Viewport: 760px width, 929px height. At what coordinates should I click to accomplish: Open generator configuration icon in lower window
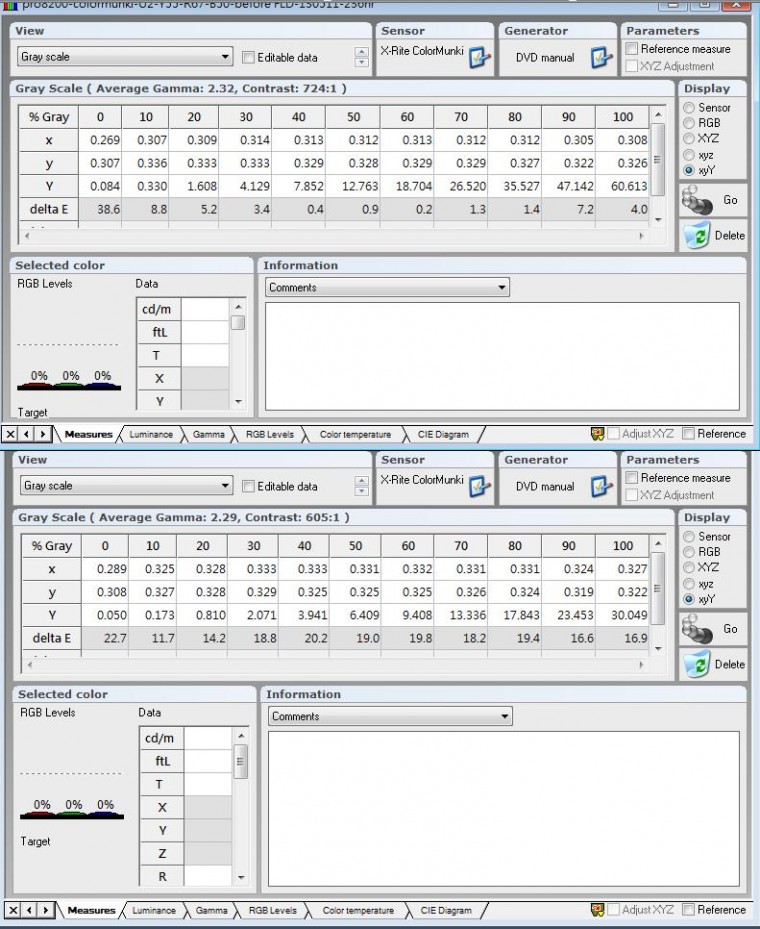click(601, 486)
